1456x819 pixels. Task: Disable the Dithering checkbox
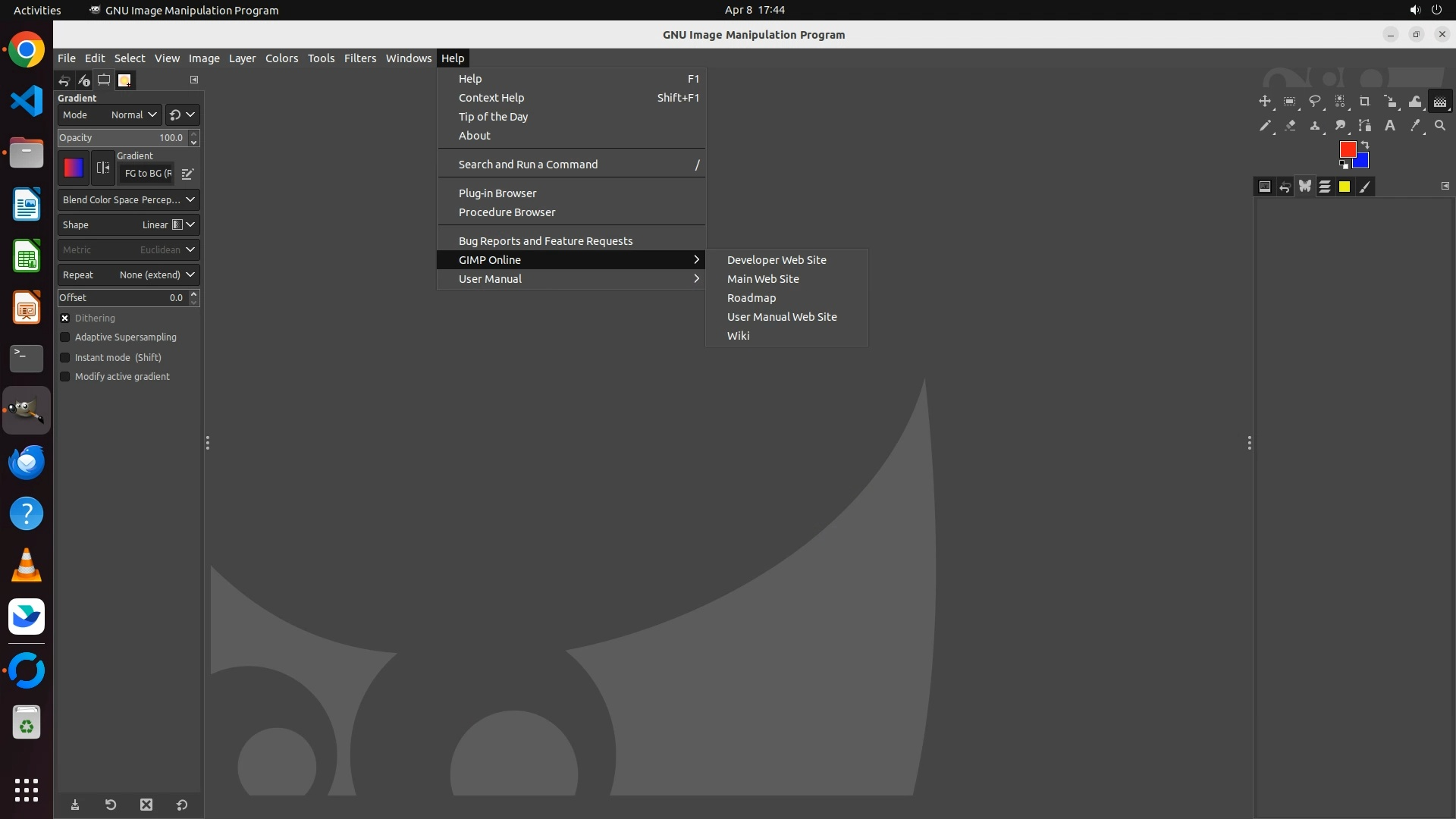point(65,318)
